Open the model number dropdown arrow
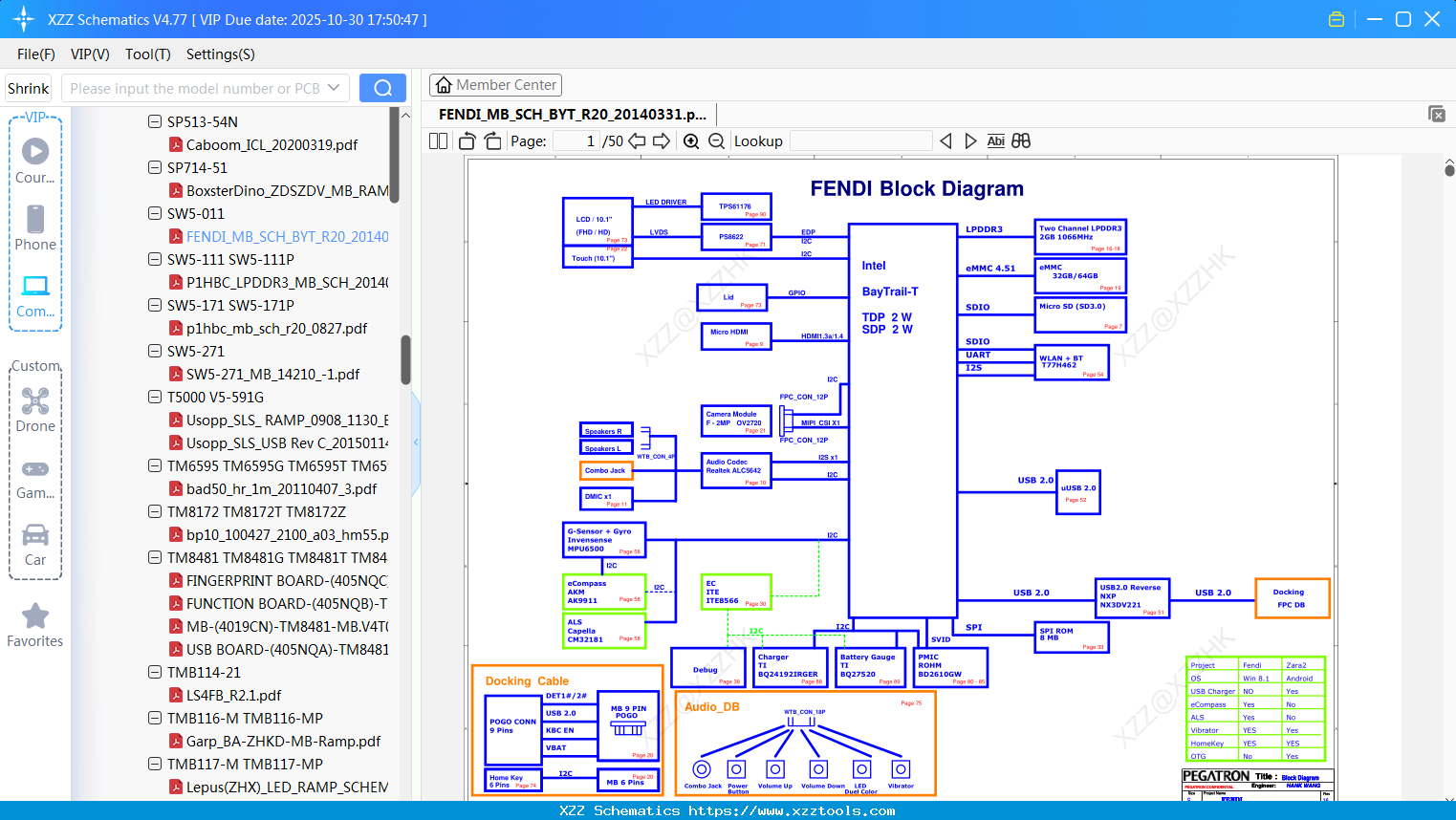Viewport: 1456px width, 820px height. [334, 88]
